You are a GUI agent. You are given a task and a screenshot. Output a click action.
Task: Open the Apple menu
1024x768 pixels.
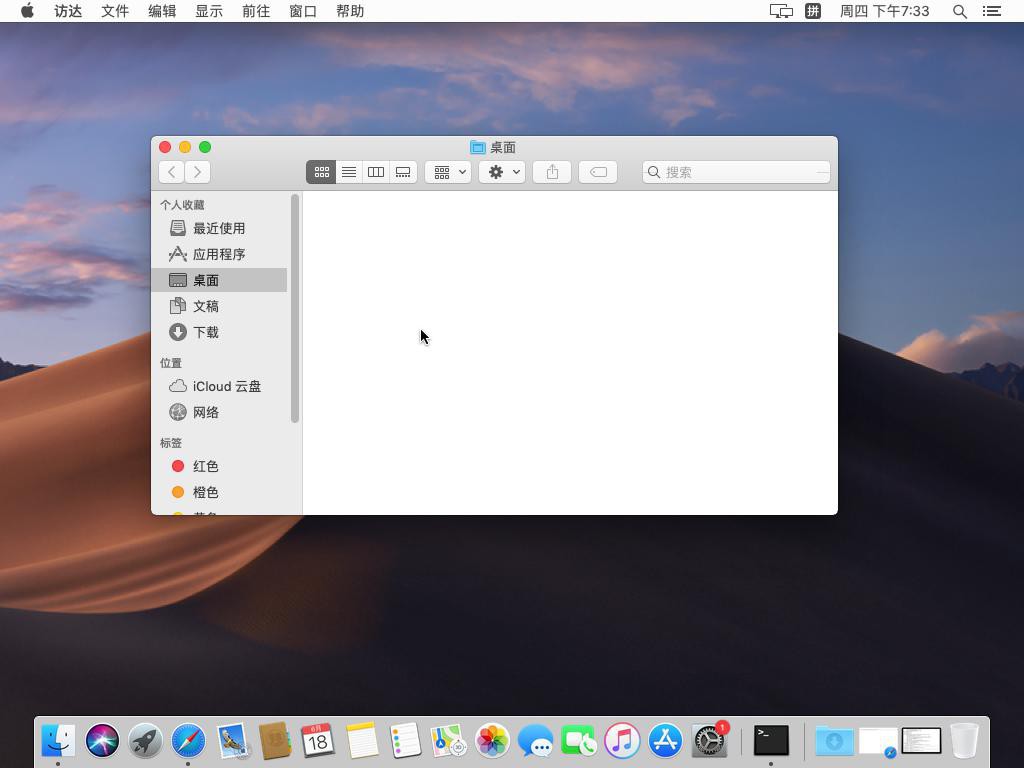27,11
